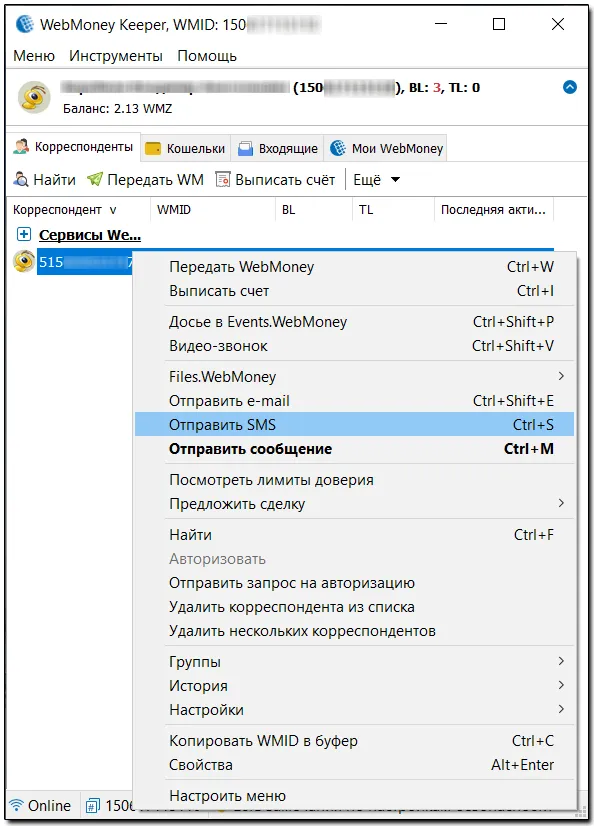The width and height of the screenshot is (594, 826).
Task: Click the globe icon on Мои WebMoney tab
Action: click(x=338, y=149)
